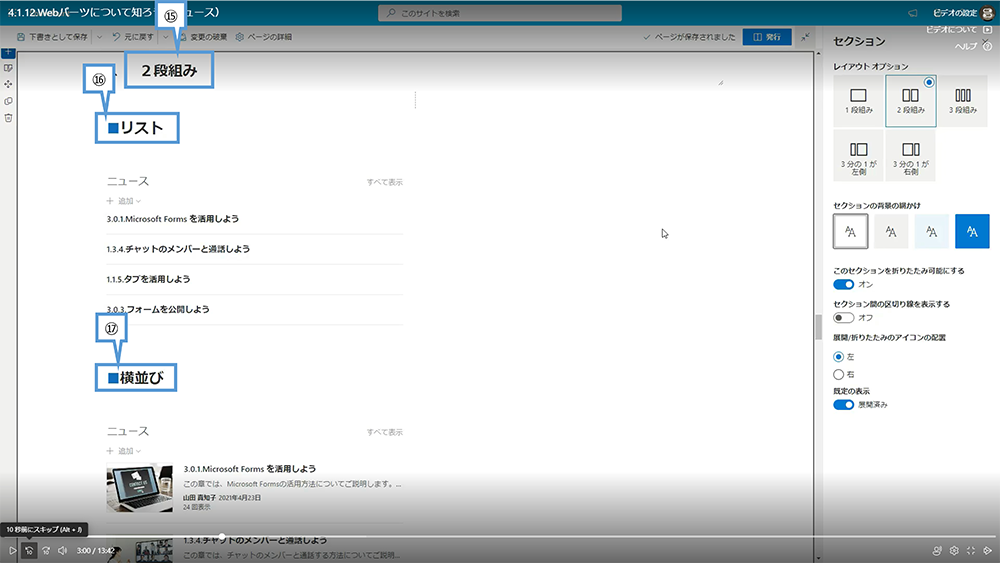Open 3.0.3.フォームを公開しよう news item

[x=158, y=309]
